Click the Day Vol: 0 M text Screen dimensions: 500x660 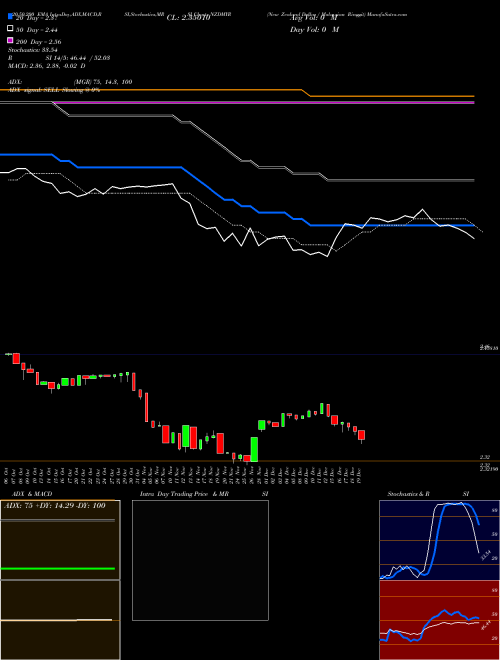coord(314,29)
